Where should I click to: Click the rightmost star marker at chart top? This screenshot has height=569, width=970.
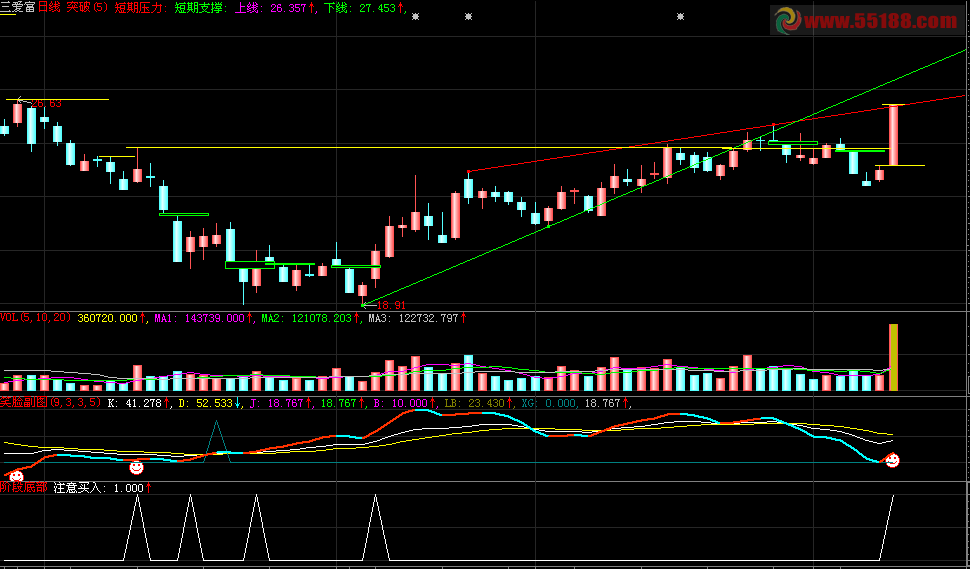[680, 17]
